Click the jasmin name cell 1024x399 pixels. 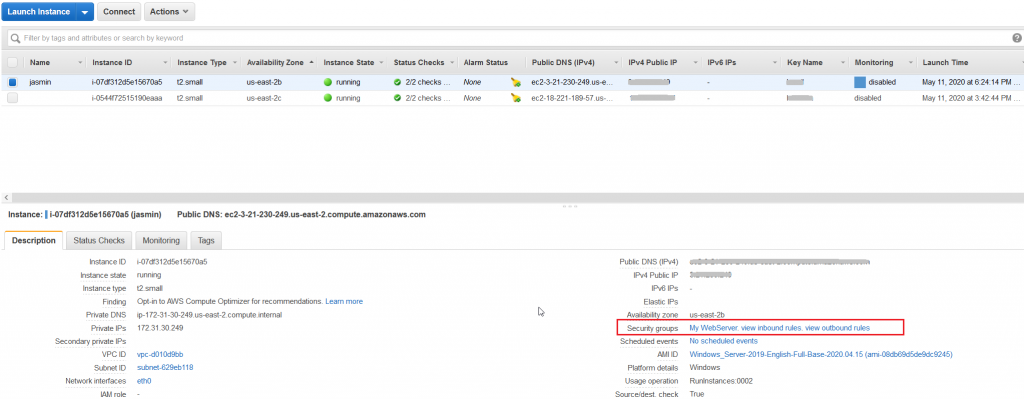coord(40,83)
